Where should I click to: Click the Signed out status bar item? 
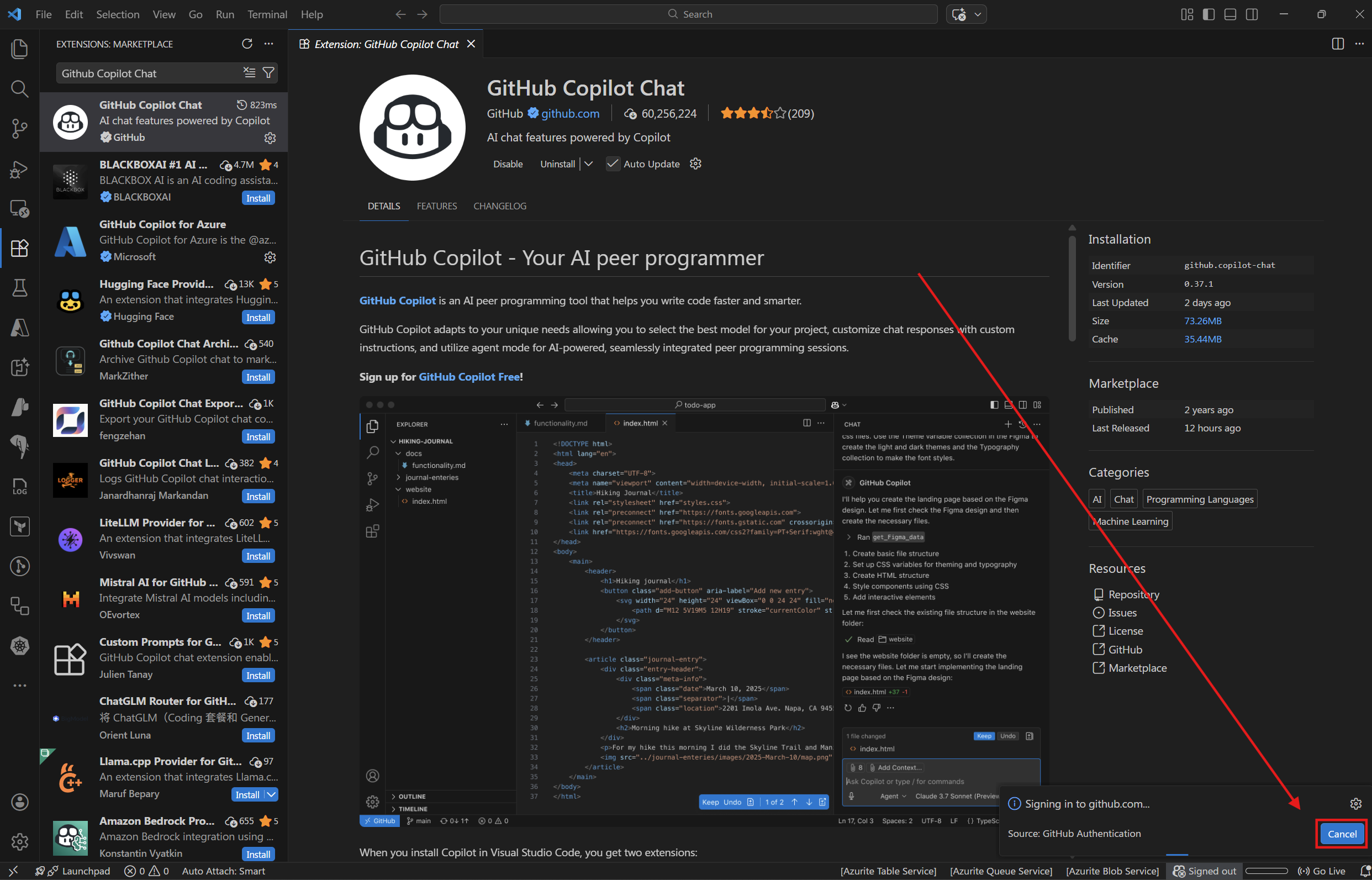(x=1204, y=871)
